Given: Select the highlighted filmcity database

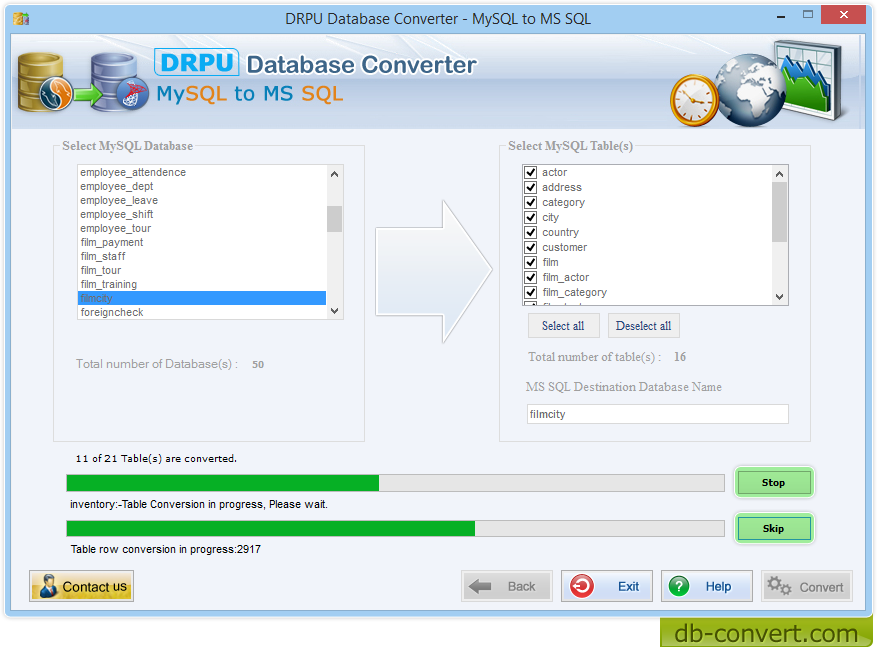Looking at the screenshot, I should pos(201,298).
